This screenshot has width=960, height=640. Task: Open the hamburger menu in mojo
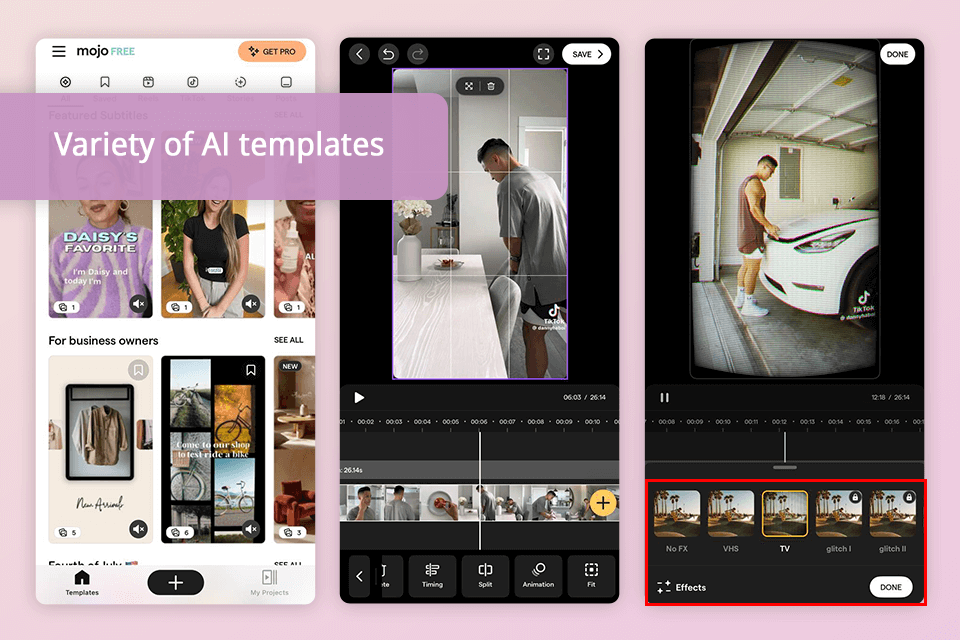tap(59, 51)
